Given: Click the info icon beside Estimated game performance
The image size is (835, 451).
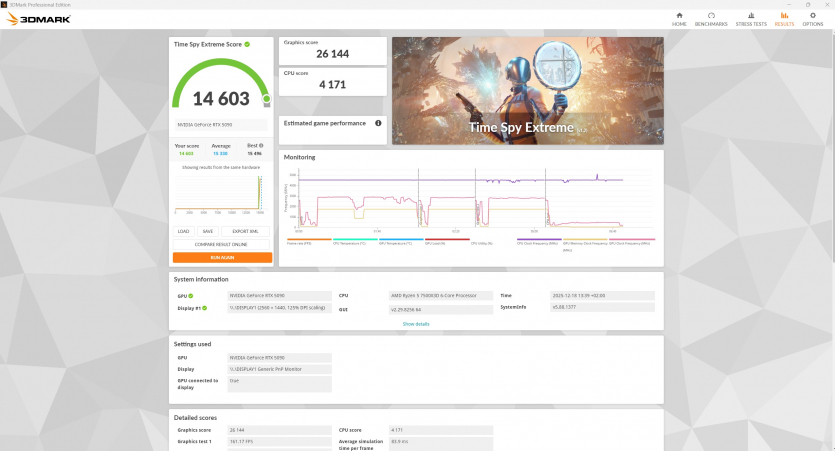Looking at the screenshot, I should (378, 123).
